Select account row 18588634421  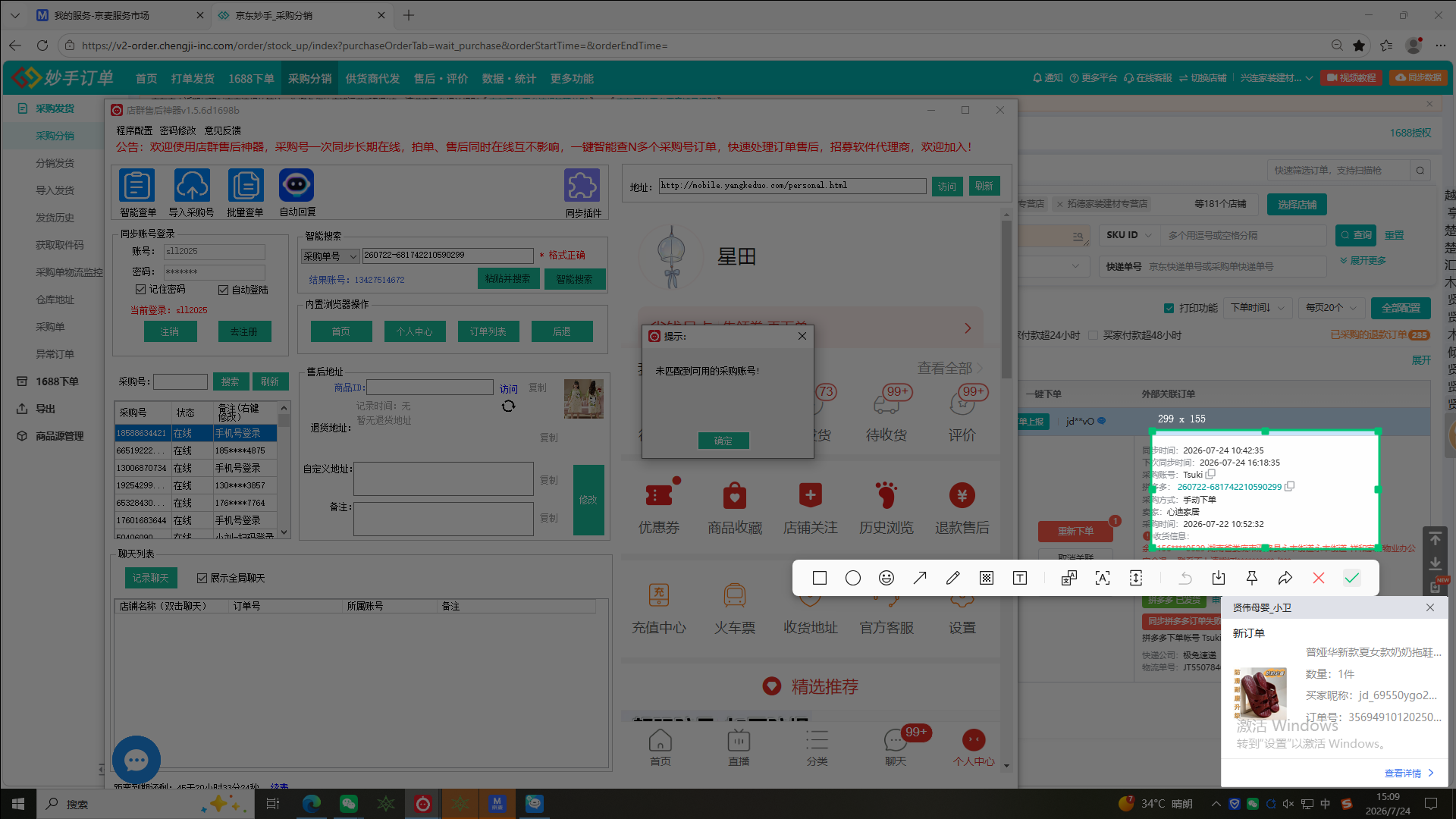(x=196, y=433)
